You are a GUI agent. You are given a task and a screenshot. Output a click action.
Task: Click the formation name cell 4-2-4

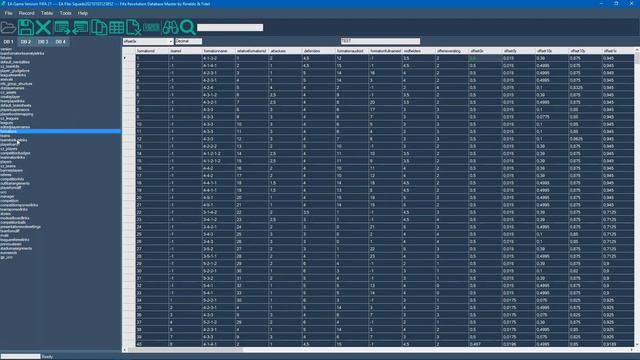pyautogui.click(x=219, y=88)
